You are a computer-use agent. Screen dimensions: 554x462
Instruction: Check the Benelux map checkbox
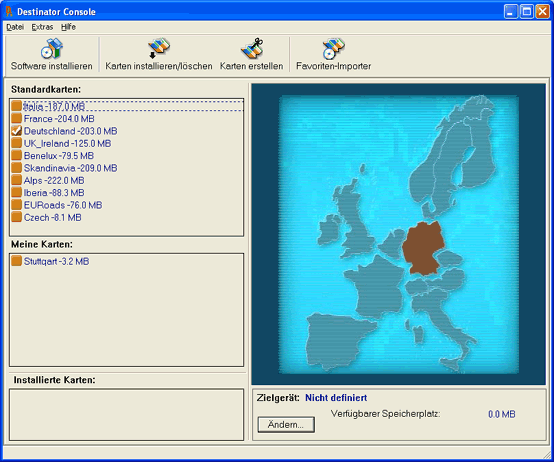(16, 155)
